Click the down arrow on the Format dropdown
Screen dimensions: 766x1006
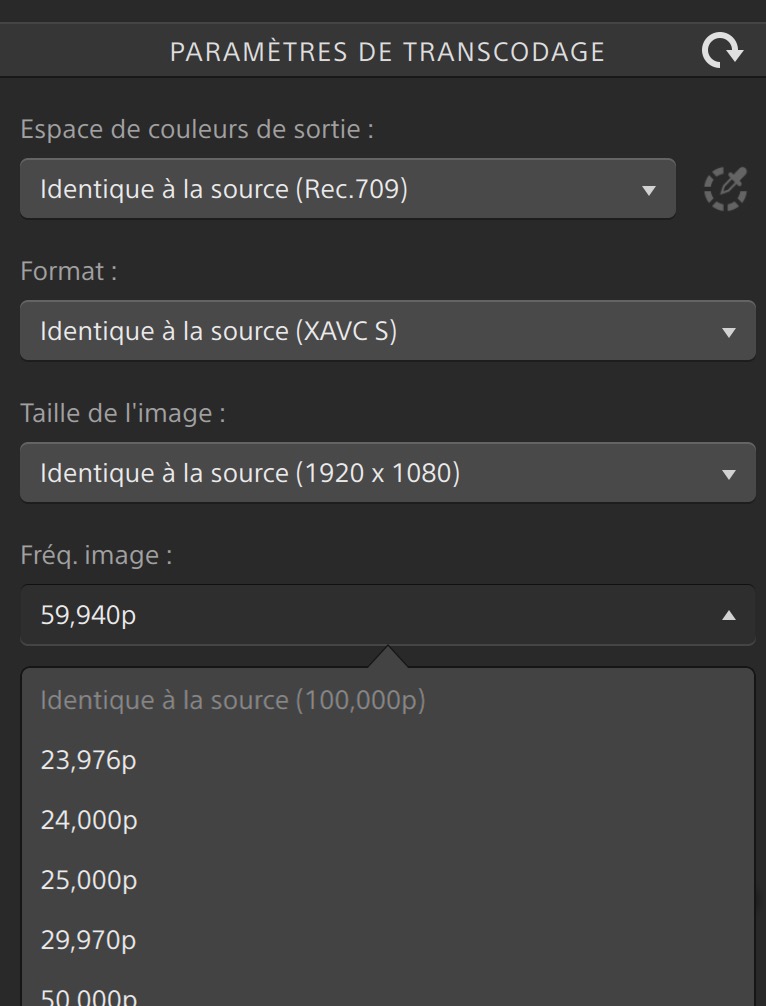point(729,332)
